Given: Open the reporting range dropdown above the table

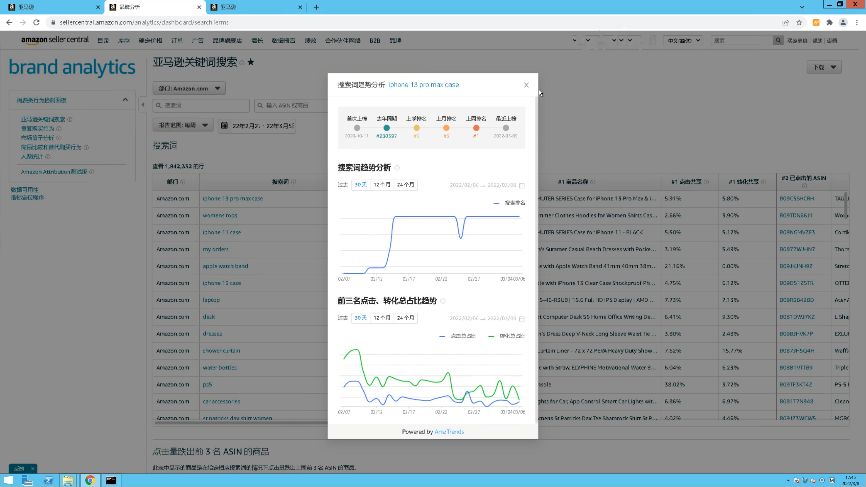Looking at the screenshot, I should pos(183,125).
